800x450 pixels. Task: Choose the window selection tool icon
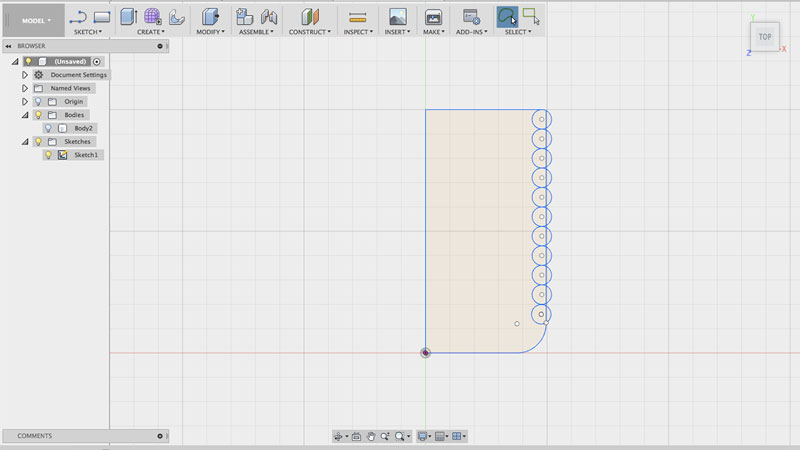[x=531, y=16]
